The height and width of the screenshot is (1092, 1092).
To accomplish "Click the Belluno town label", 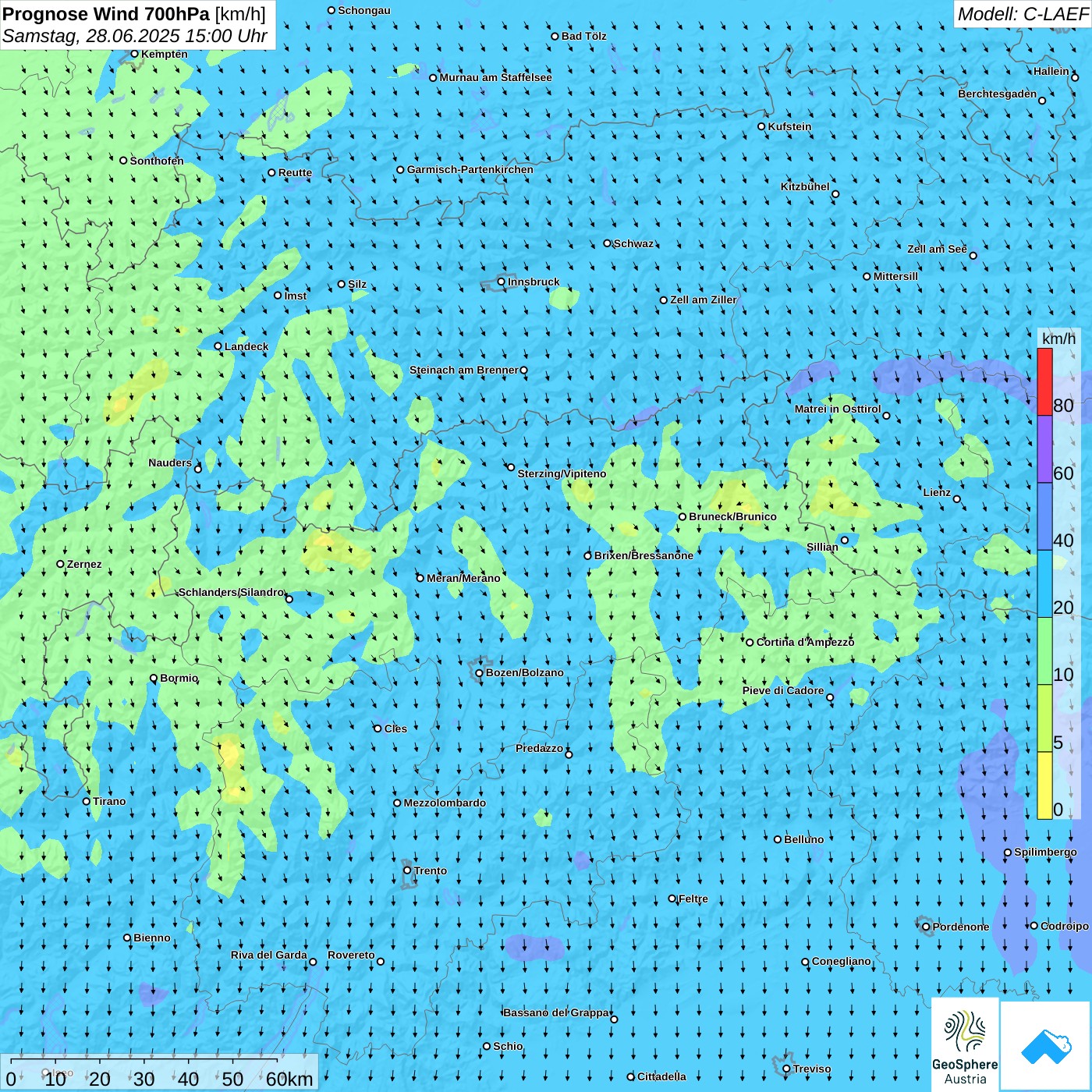I will (803, 839).
